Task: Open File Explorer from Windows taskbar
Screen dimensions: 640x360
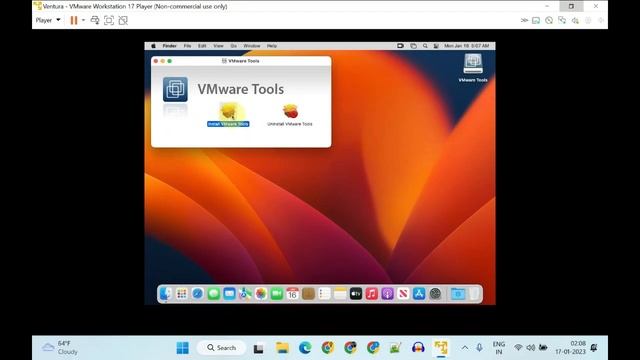Action: click(282, 348)
